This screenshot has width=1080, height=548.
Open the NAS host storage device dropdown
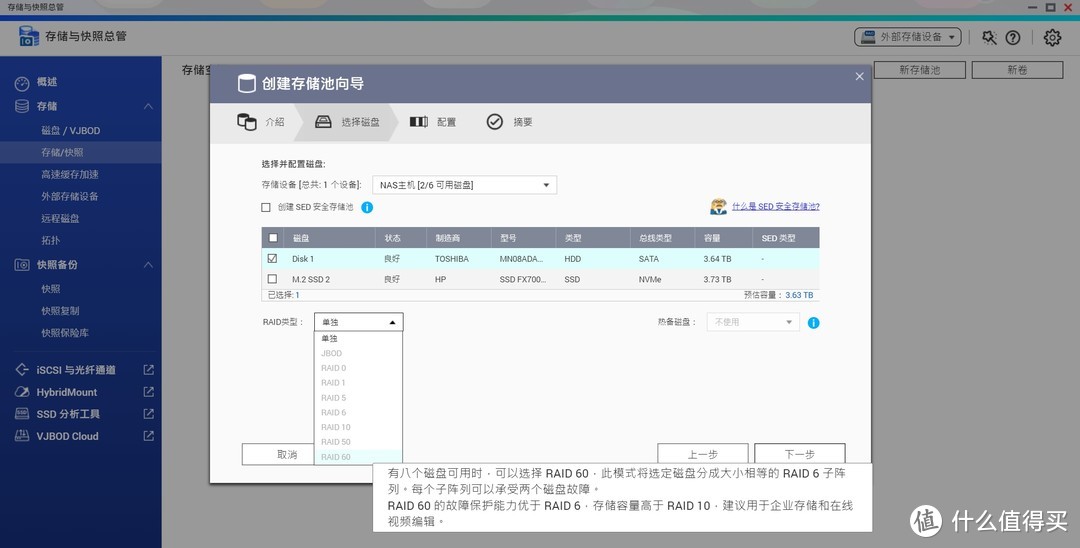pyautogui.click(x=464, y=185)
